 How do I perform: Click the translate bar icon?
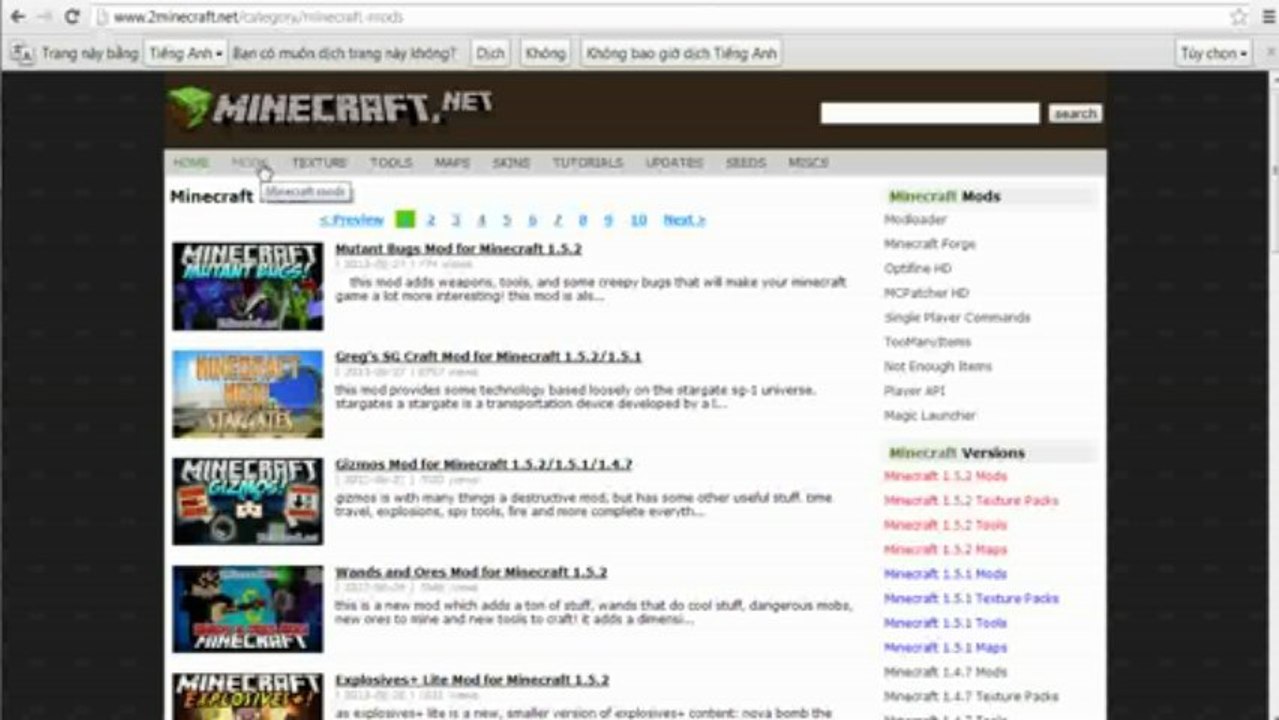(x=22, y=53)
